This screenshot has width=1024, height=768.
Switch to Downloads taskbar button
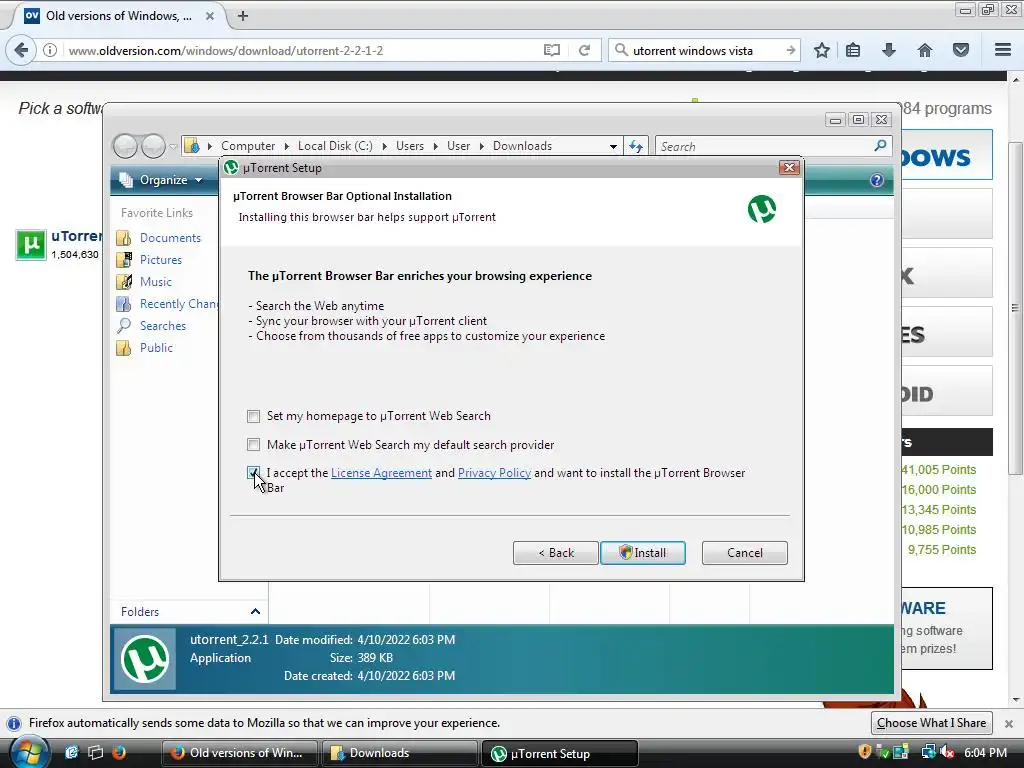click(x=399, y=753)
